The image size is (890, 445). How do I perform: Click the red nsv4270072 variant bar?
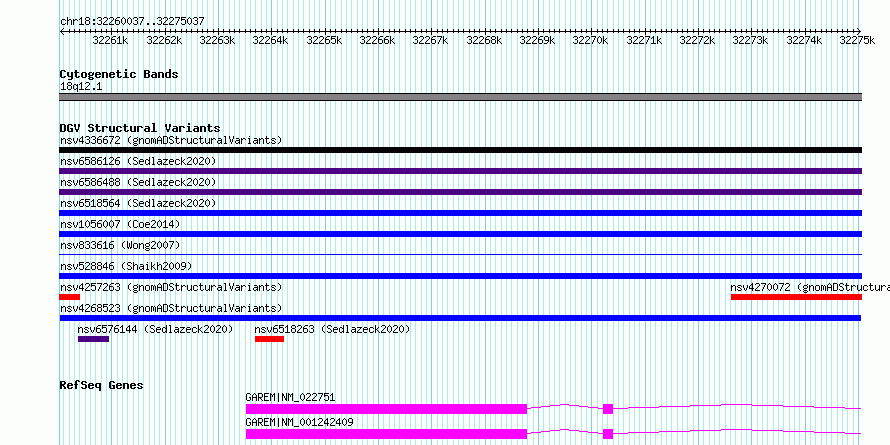click(796, 297)
